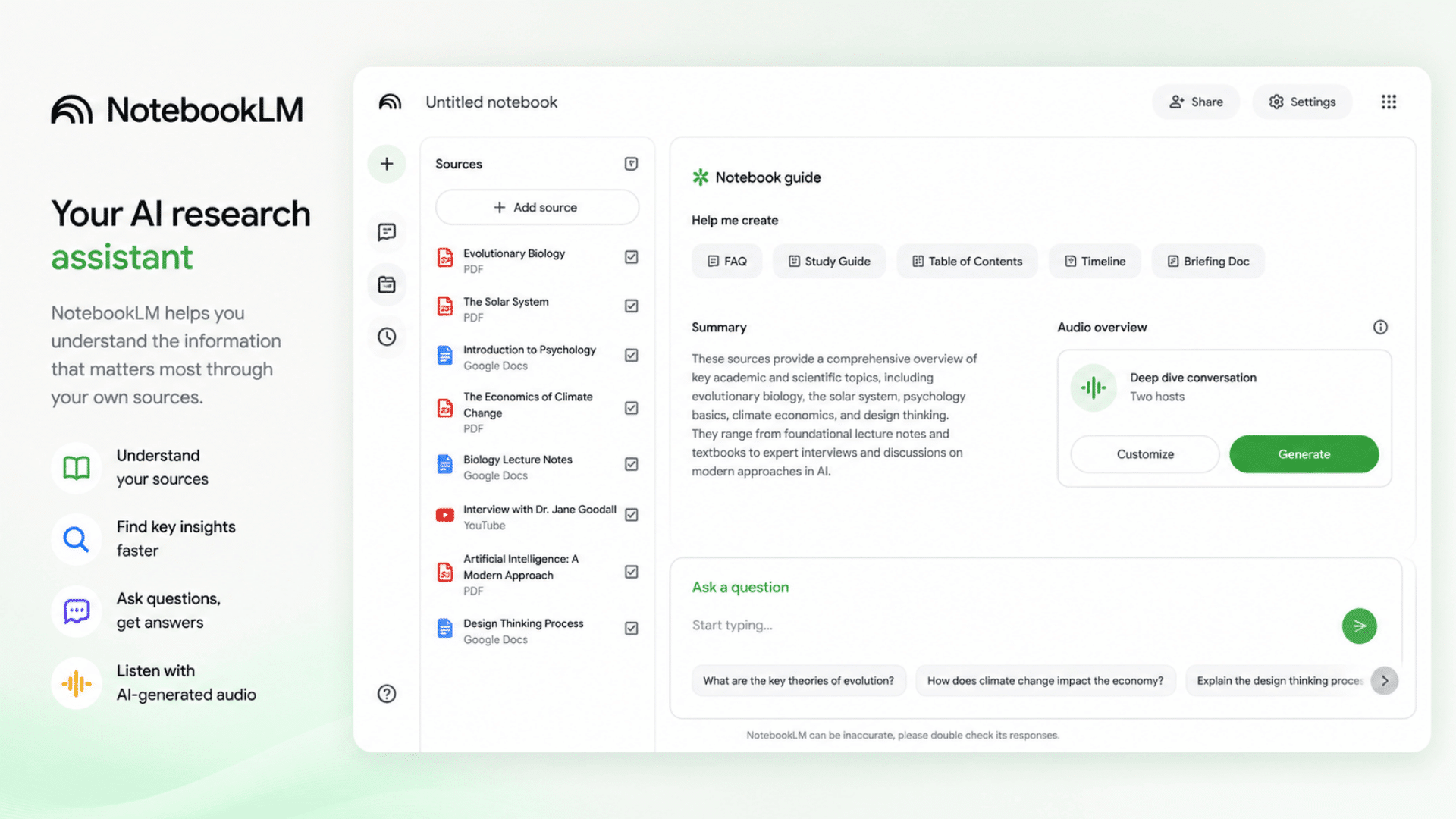
Task: Open the chat notes sidebar icon
Action: (387, 232)
